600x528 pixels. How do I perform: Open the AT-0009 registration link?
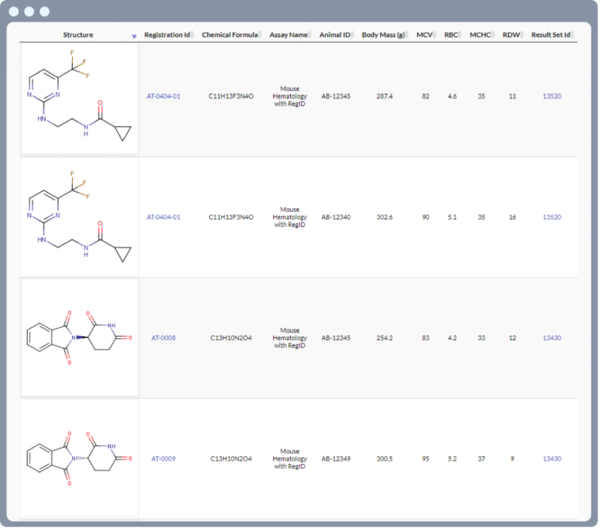click(x=163, y=458)
